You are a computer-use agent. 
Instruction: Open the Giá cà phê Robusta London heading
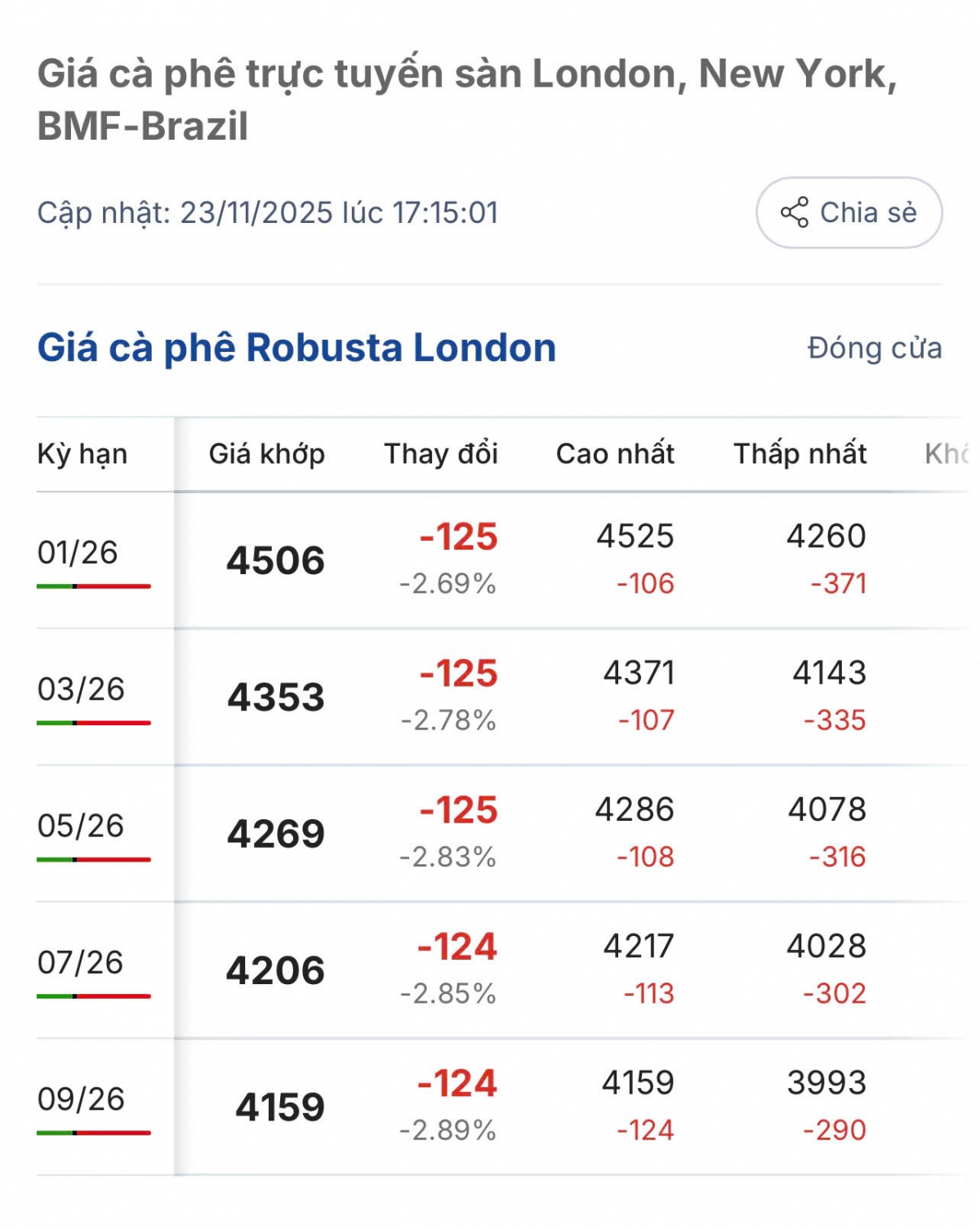tap(296, 348)
